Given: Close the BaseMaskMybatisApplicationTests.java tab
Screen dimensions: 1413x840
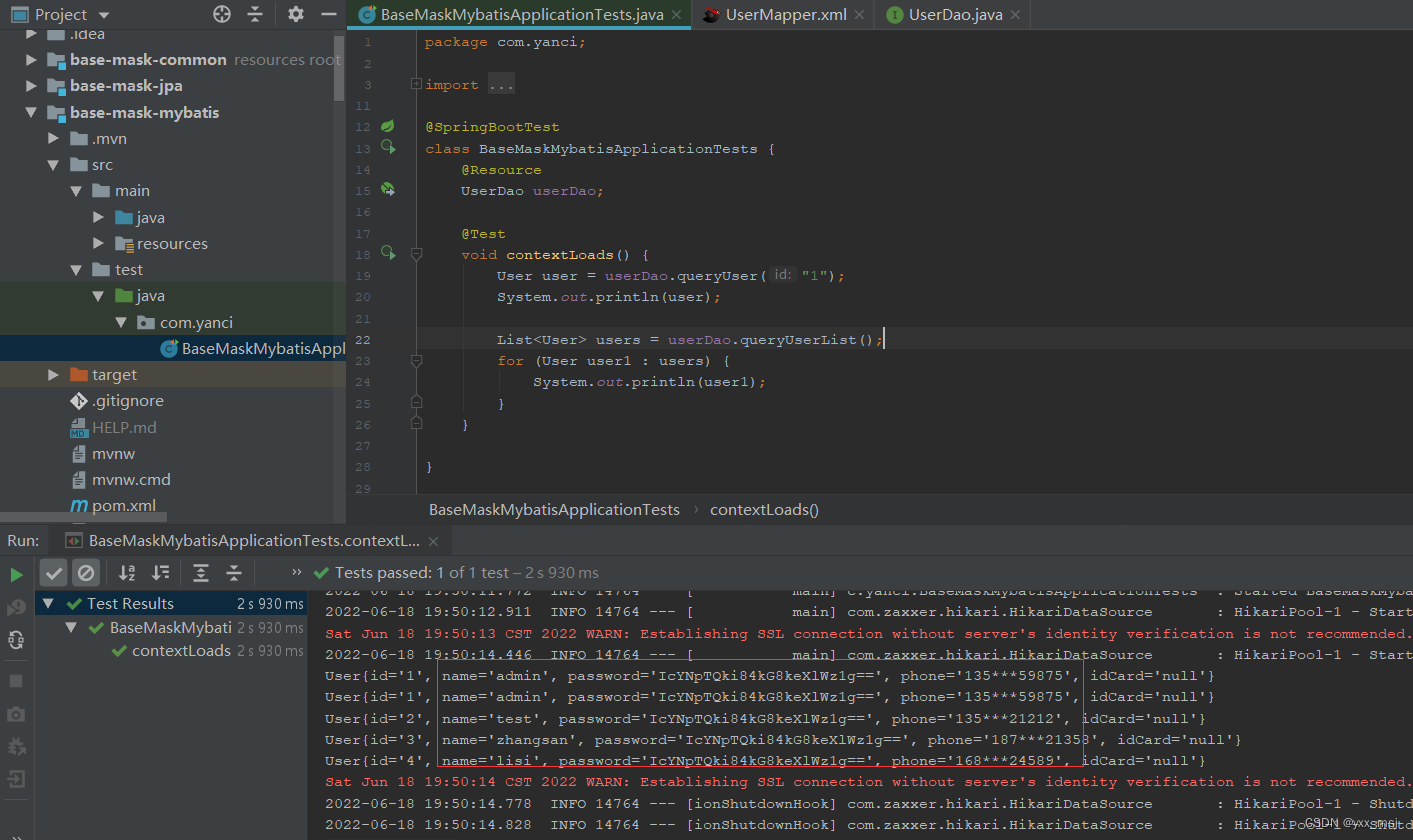Looking at the screenshot, I should click(x=675, y=15).
